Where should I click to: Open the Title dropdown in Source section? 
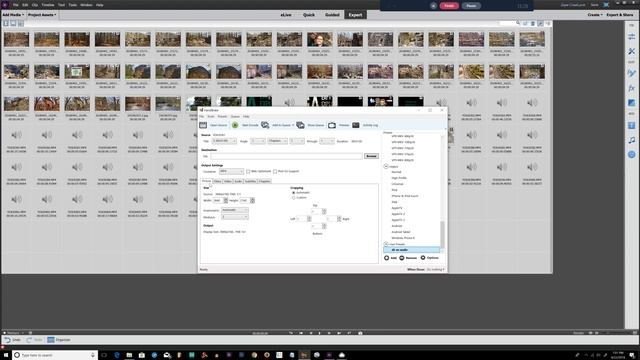(x=224, y=141)
